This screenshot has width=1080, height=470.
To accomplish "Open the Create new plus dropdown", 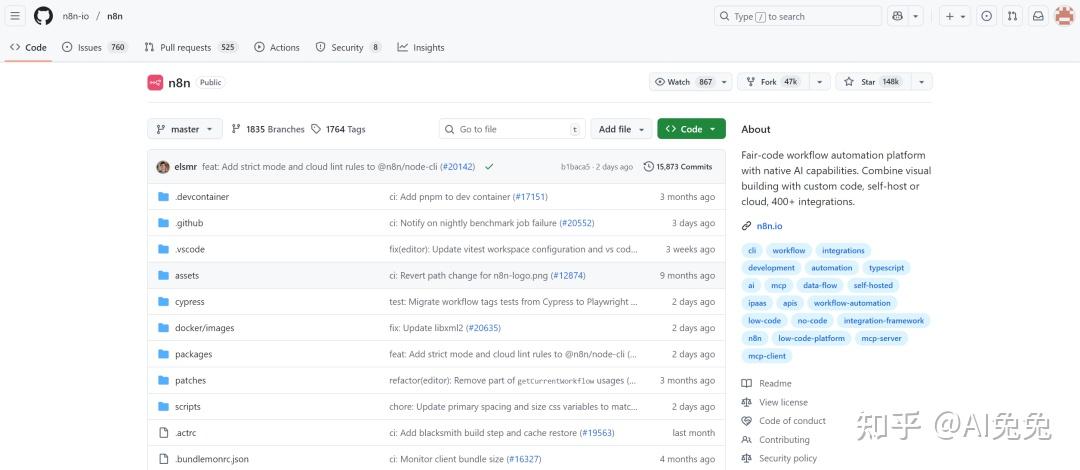I will 955,16.
